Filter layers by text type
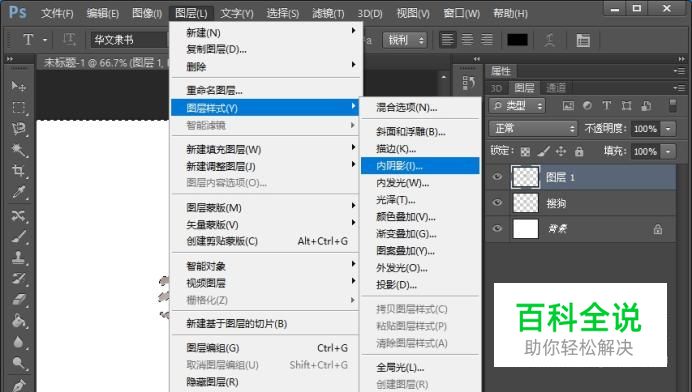Screen dimensions: 692x392 pyautogui.click(x=606, y=106)
